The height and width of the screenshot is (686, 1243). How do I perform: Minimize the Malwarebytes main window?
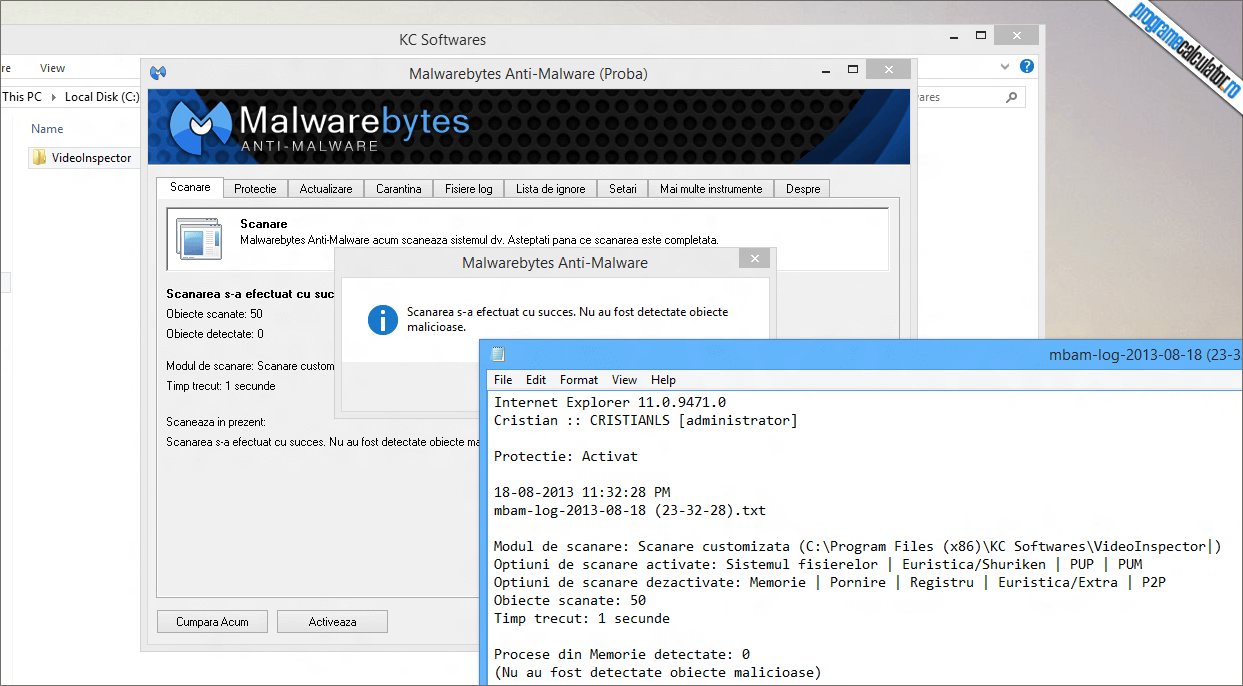pyautogui.click(x=826, y=70)
